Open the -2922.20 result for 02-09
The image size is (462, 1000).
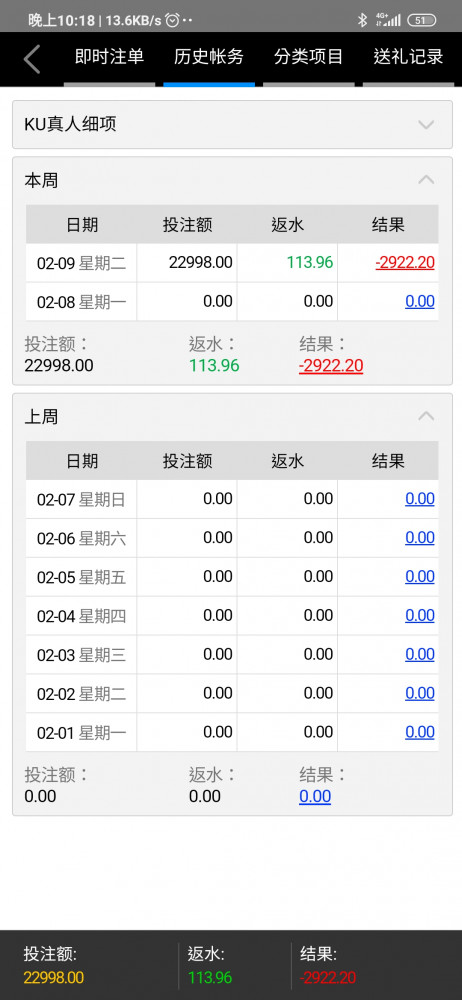pyautogui.click(x=405, y=263)
